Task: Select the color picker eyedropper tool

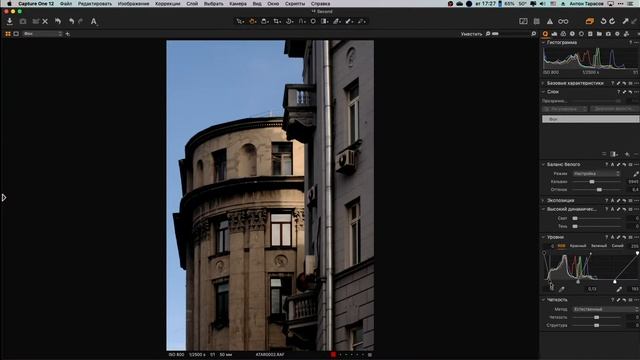Action: (x=337, y=21)
